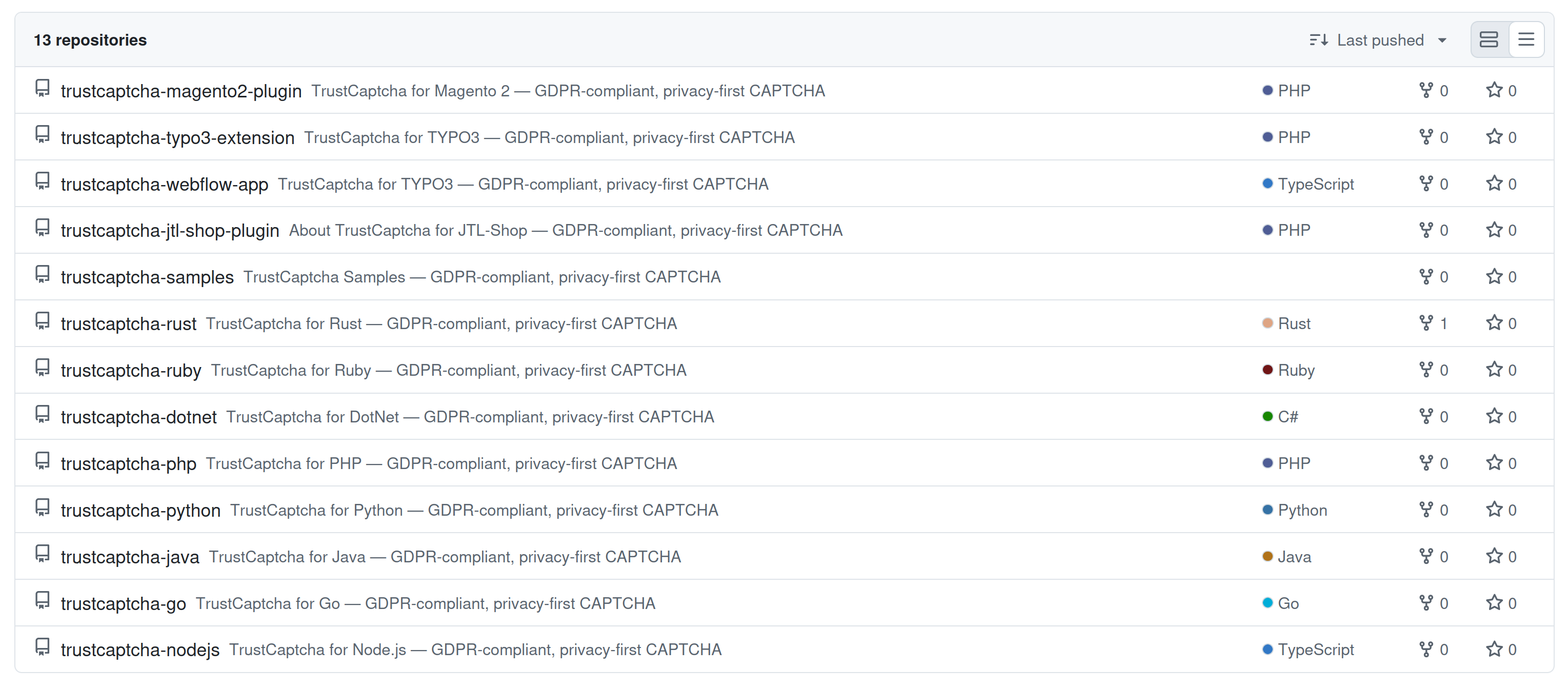Open trustcaptcha-samples repository
The height and width of the screenshot is (690, 1568).
tap(147, 277)
